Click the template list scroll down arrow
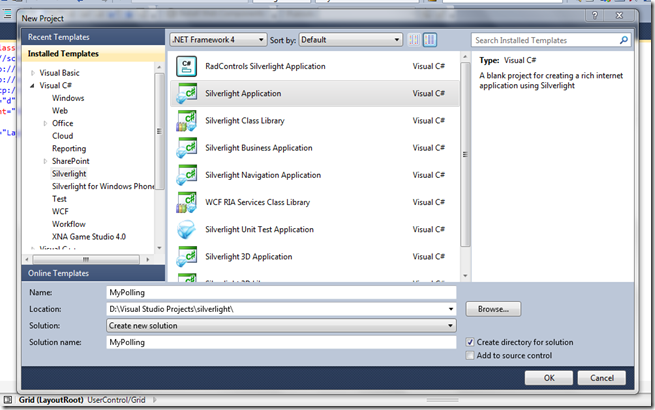This screenshot has height=410, width=655. (x=465, y=276)
